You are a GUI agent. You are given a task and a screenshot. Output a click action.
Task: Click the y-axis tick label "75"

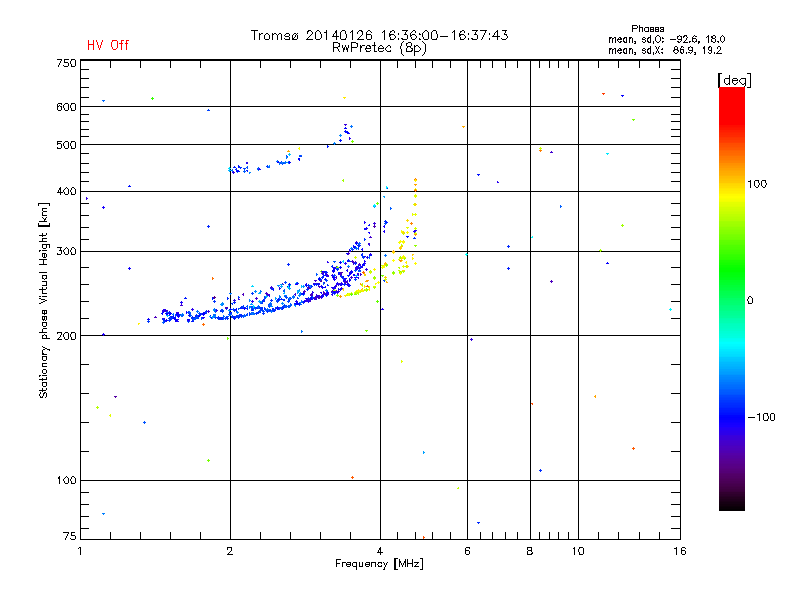[70, 536]
